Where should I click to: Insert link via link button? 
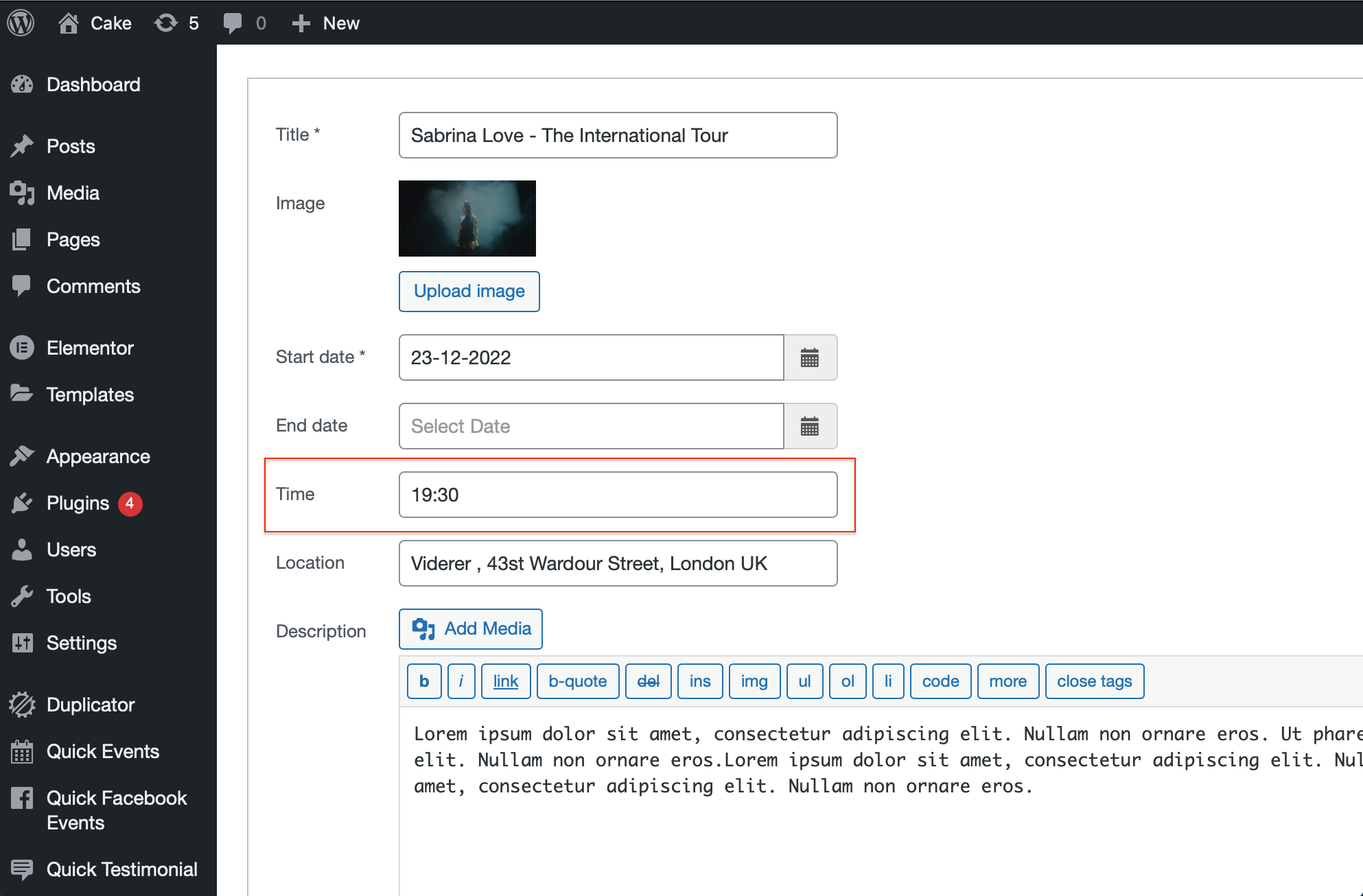click(x=506, y=681)
